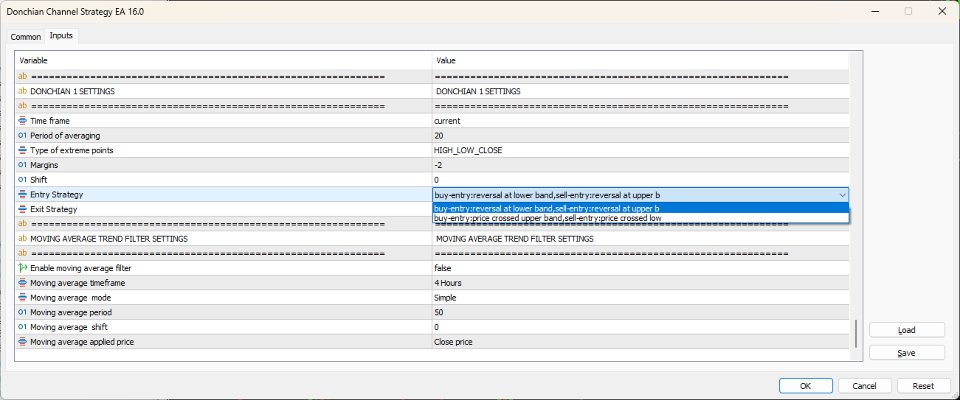Image resolution: width=960 pixels, height=400 pixels.
Task: Edit the Period of averaging value 20
Action: (640, 136)
